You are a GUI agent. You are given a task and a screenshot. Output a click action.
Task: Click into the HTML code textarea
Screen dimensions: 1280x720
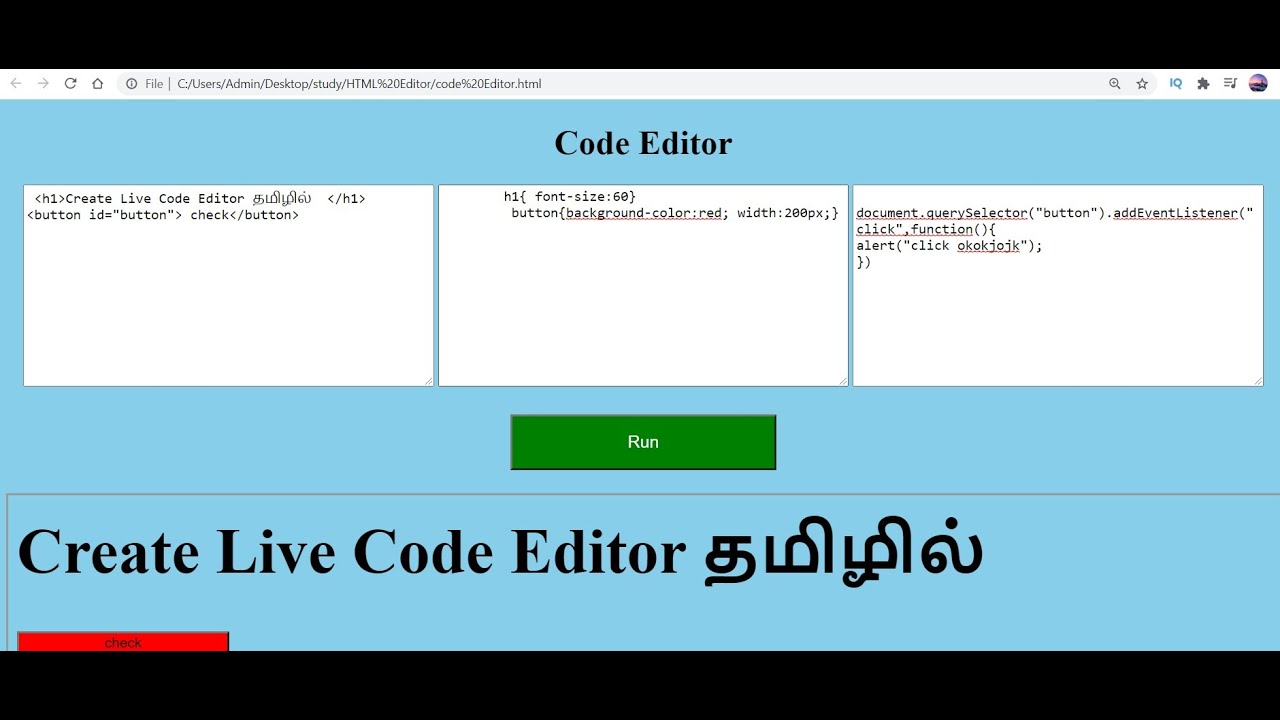tap(229, 285)
